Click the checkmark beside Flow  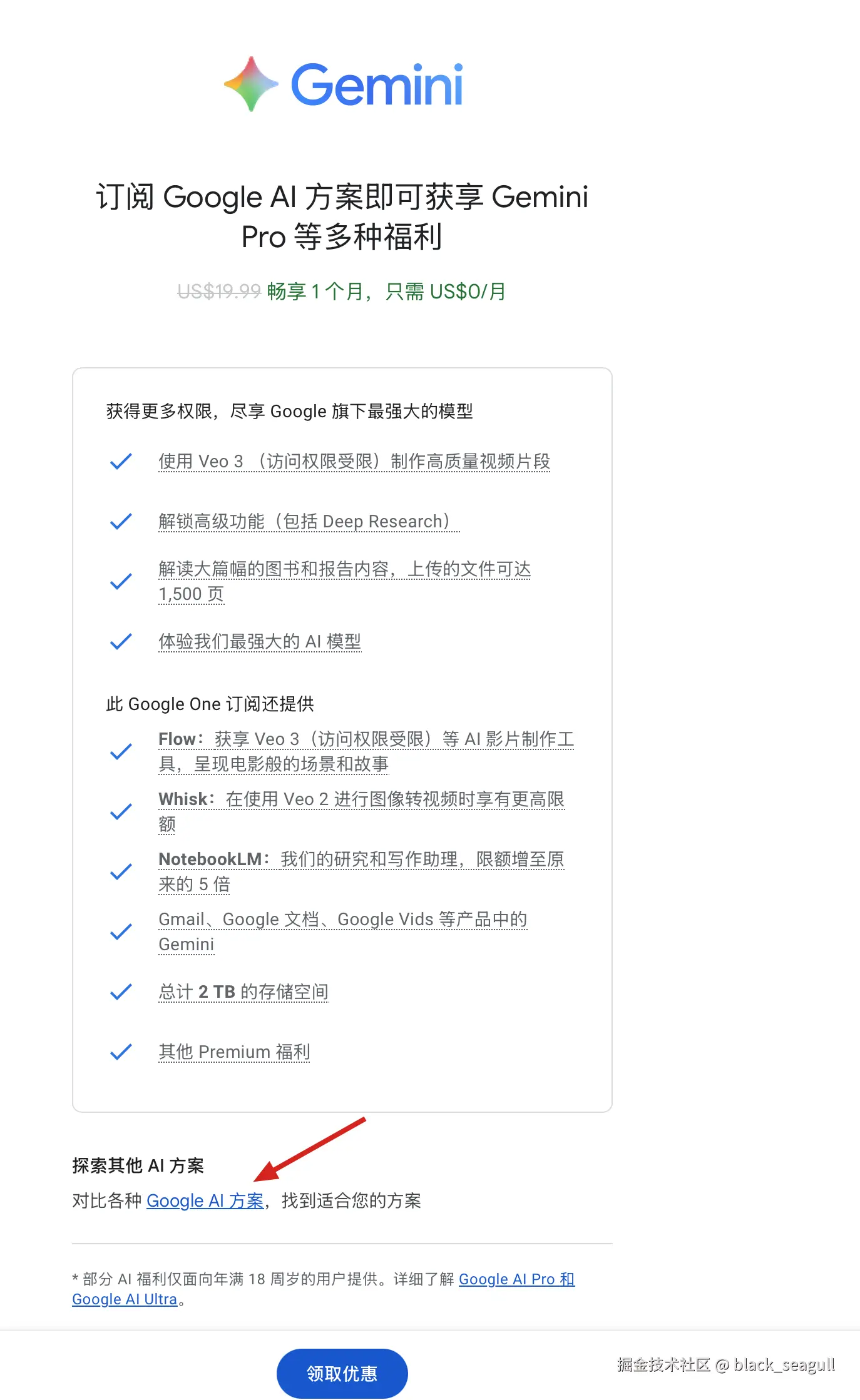(121, 751)
